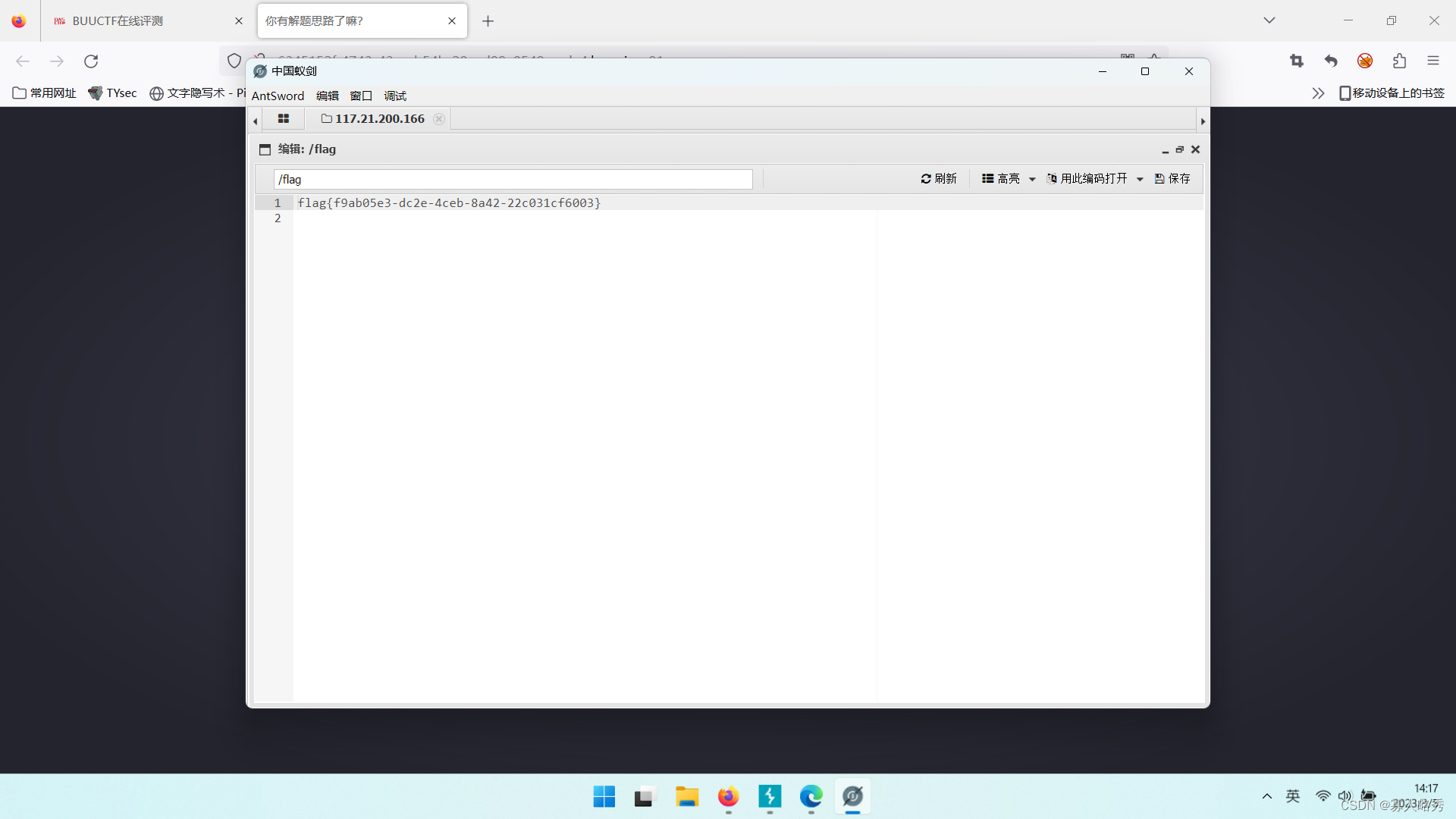Close the 117.21.200.166 tab
Screen dimensions: 1456x819
pyautogui.click(x=439, y=119)
